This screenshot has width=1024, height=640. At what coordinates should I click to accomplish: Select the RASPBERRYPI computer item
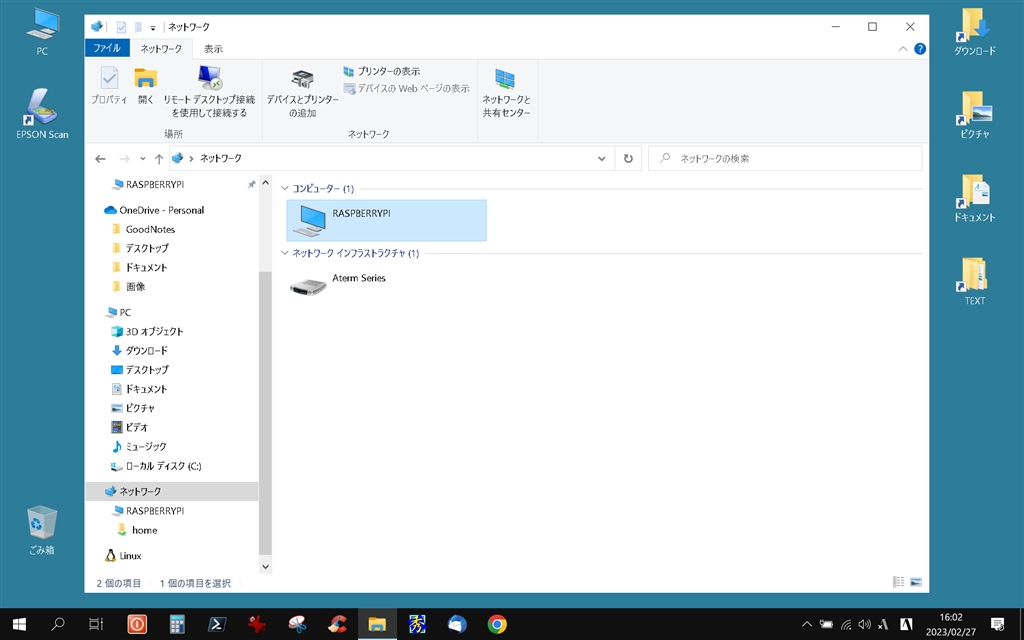point(387,221)
